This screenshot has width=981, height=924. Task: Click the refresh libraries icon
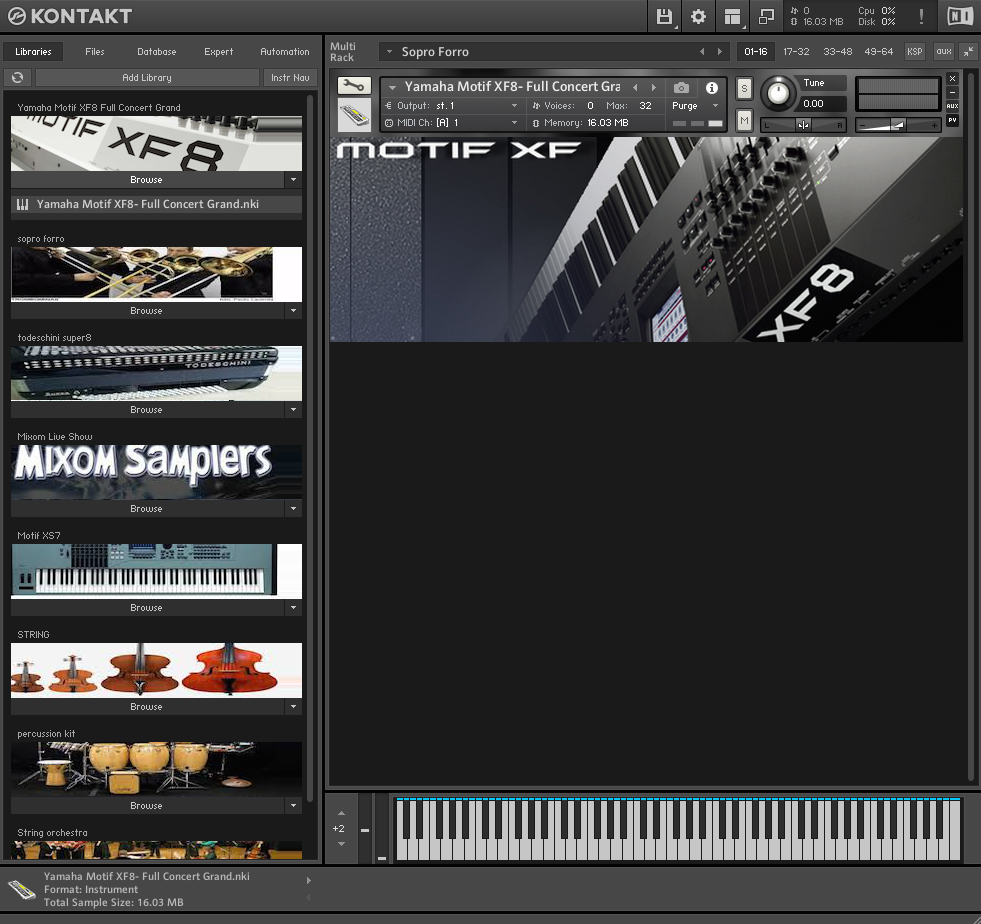18,78
